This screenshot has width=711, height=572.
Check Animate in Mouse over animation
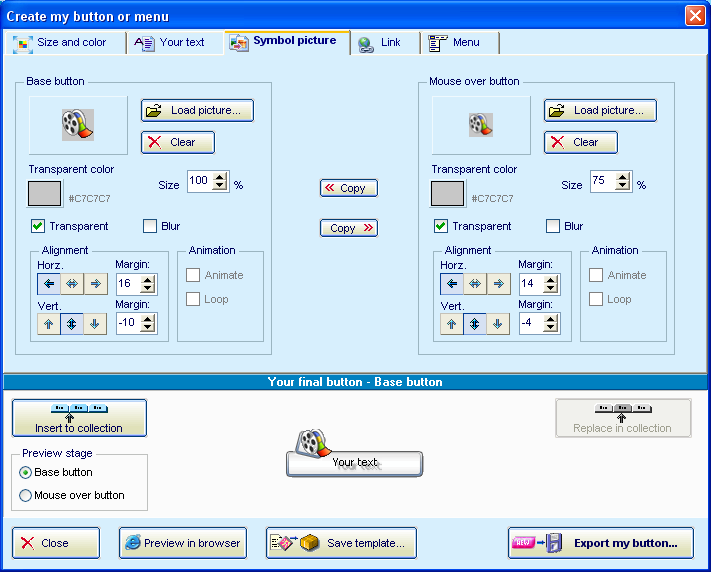[x=596, y=275]
